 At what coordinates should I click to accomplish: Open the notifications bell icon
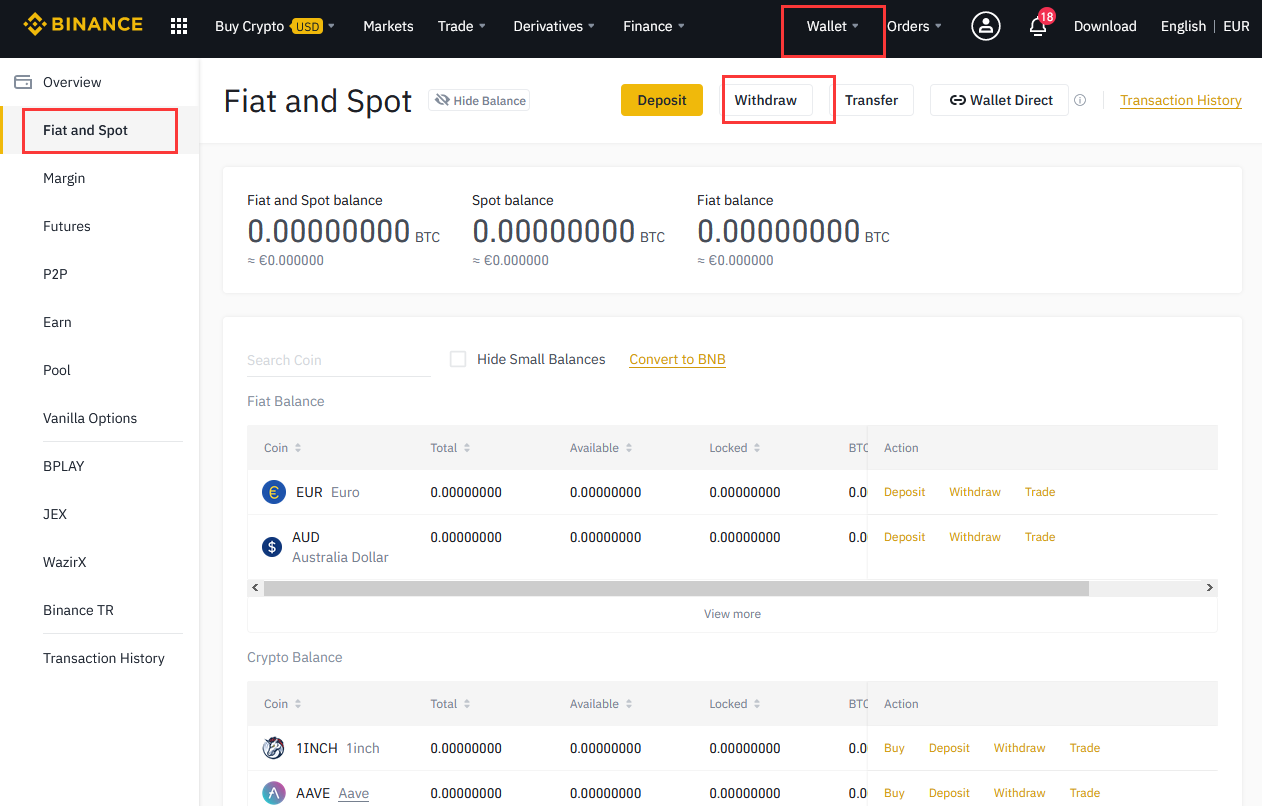[1038, 26]
